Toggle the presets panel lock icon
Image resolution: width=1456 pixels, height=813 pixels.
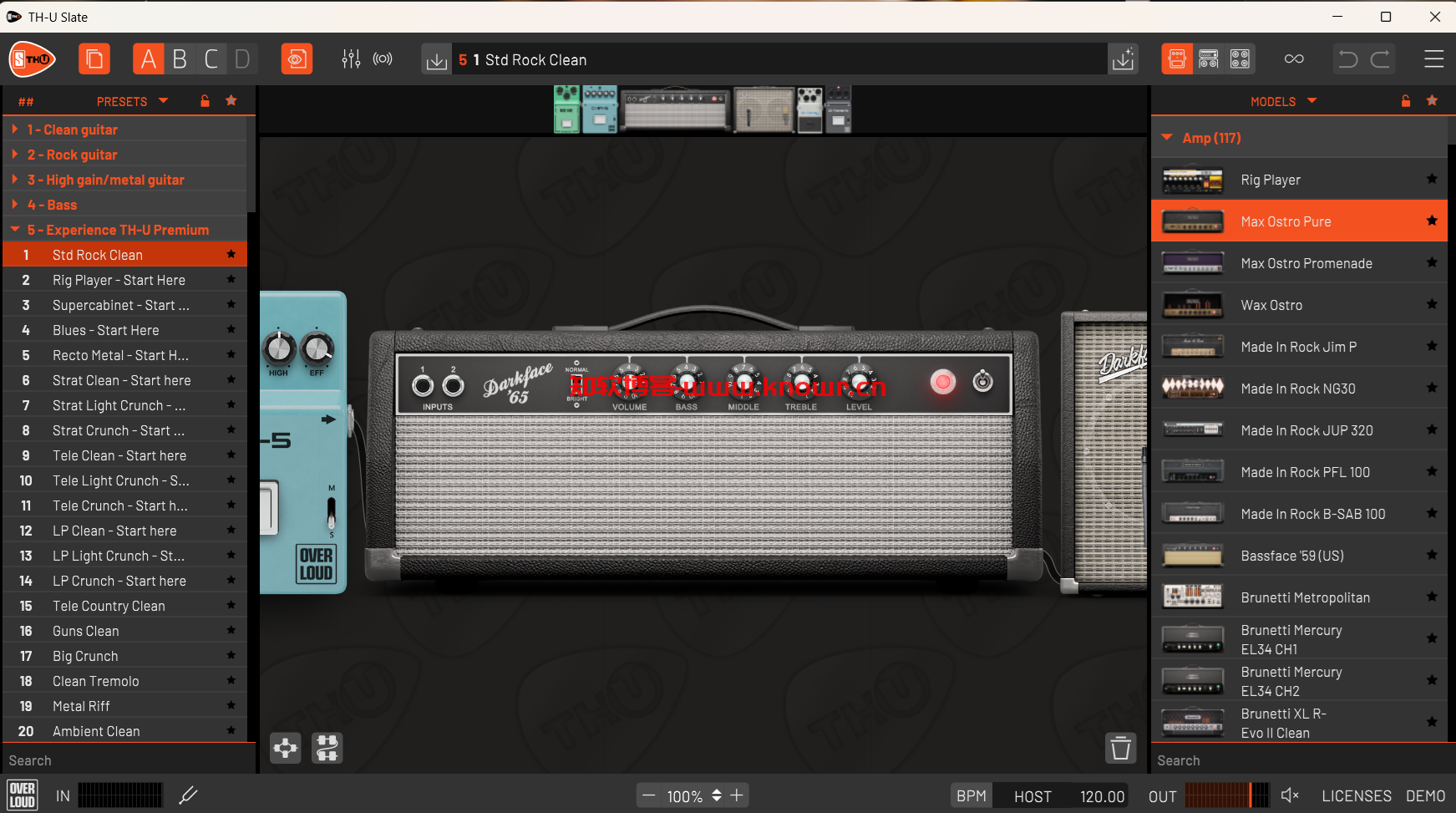205,101
